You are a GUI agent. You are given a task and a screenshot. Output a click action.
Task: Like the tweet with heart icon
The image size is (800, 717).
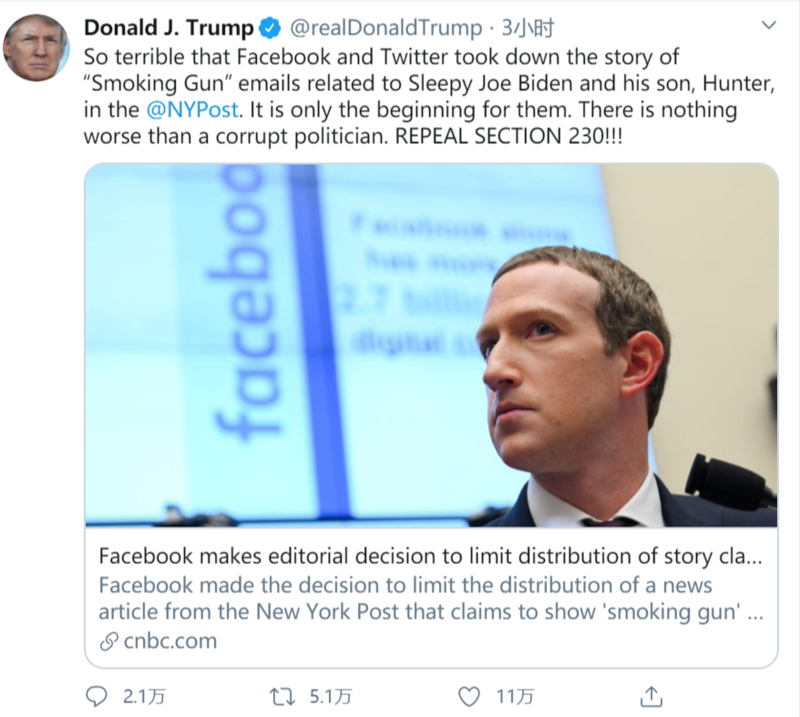pyautogui.click(x=469, y=697)
